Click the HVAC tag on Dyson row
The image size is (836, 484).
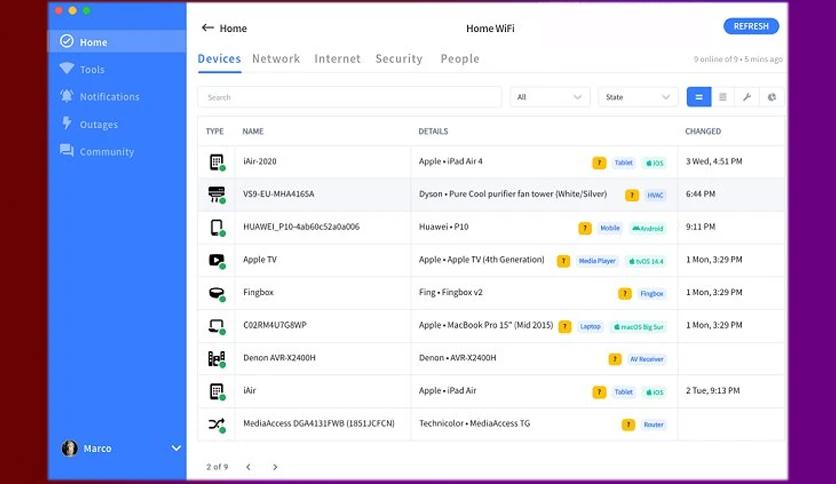point(655,195)
